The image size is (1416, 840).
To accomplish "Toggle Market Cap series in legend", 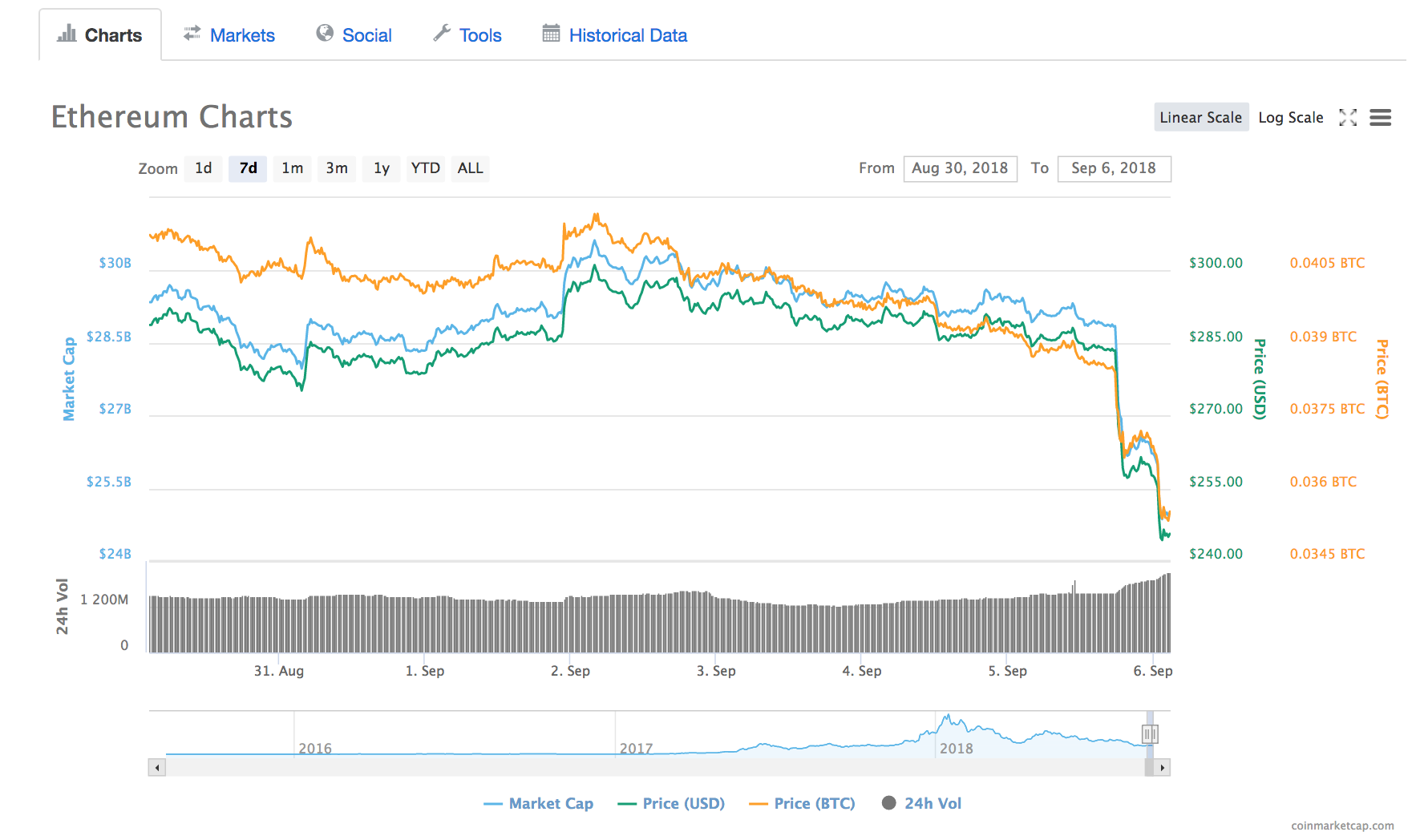I will coord(539,803).
